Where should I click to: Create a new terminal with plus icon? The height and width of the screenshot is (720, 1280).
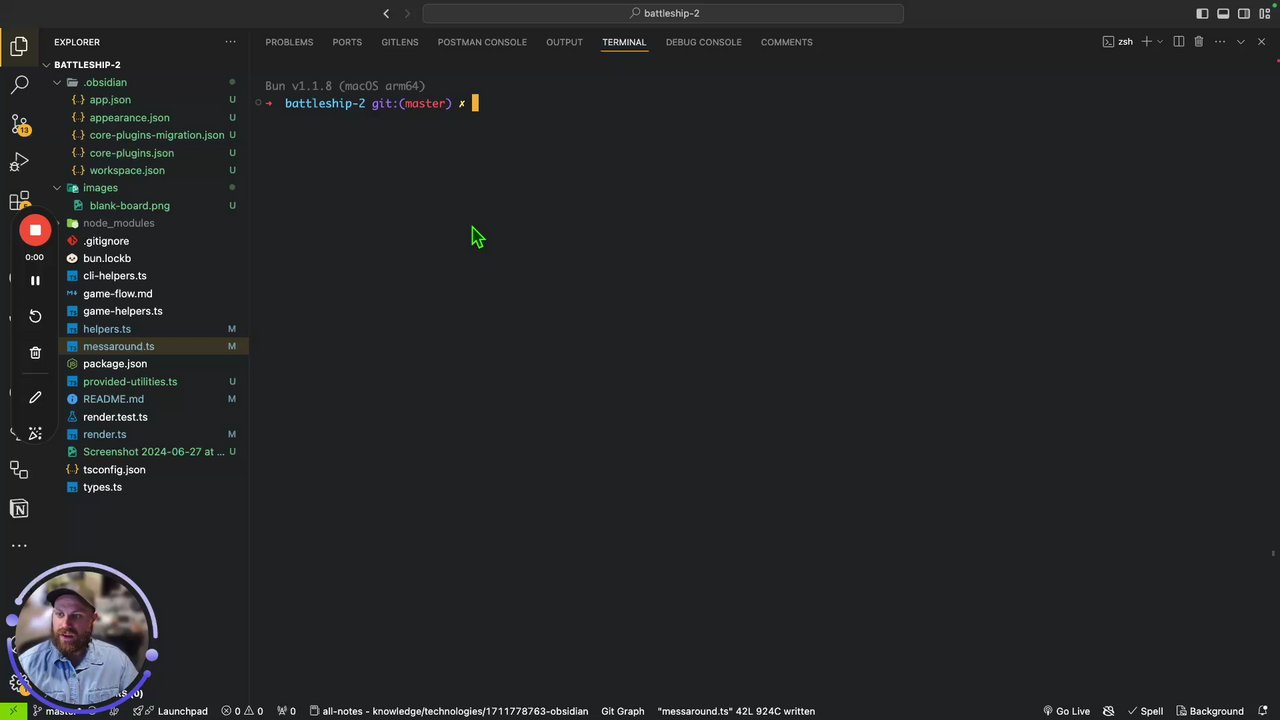coord(1147,42)
